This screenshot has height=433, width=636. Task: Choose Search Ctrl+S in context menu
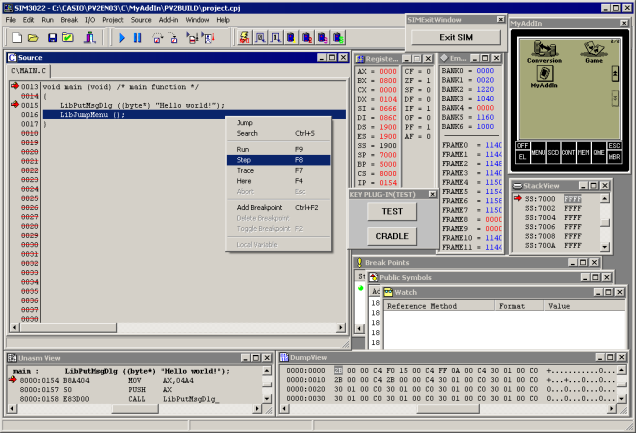278,133
